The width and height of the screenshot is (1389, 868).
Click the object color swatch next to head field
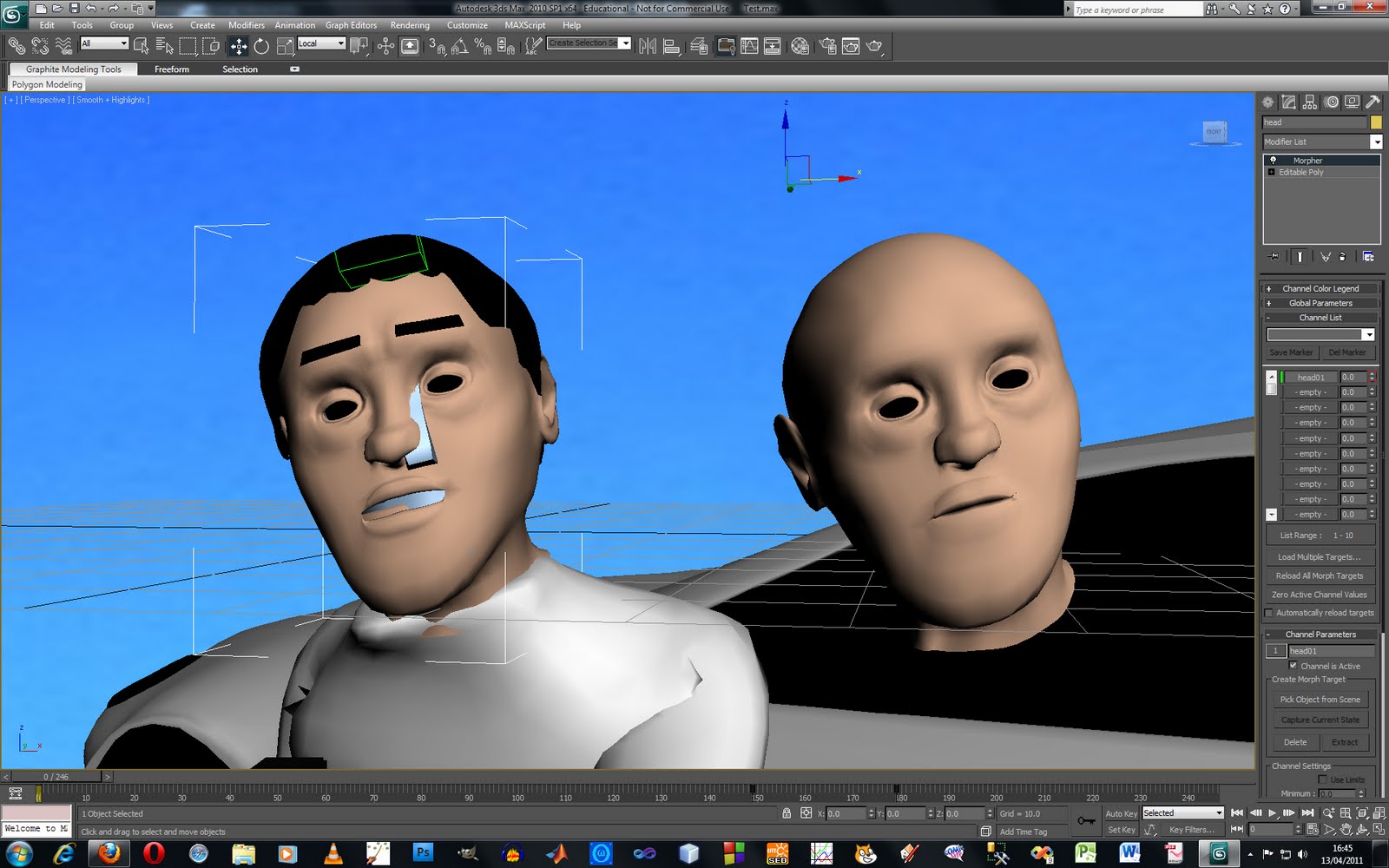1376,122
